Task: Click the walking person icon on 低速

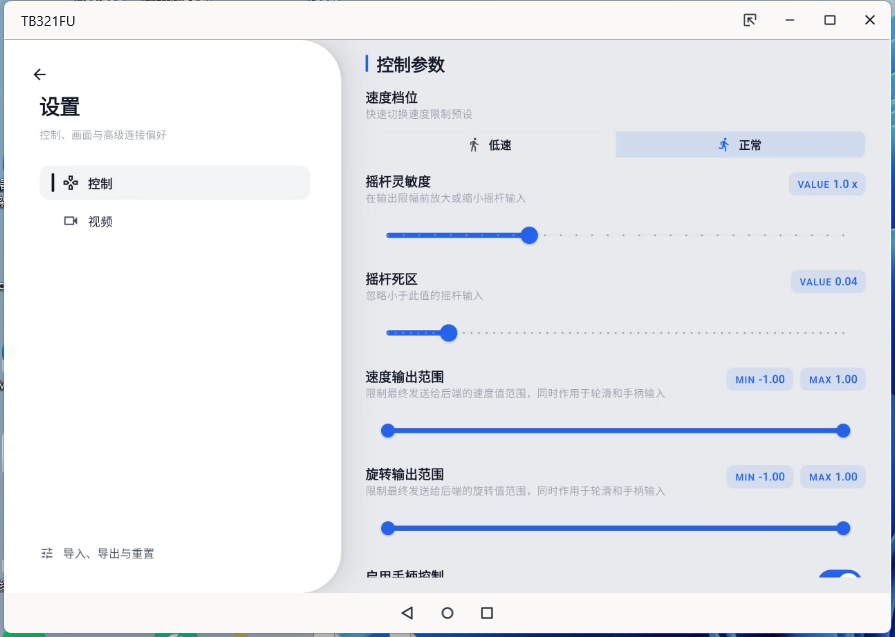Action: point(474,145)
